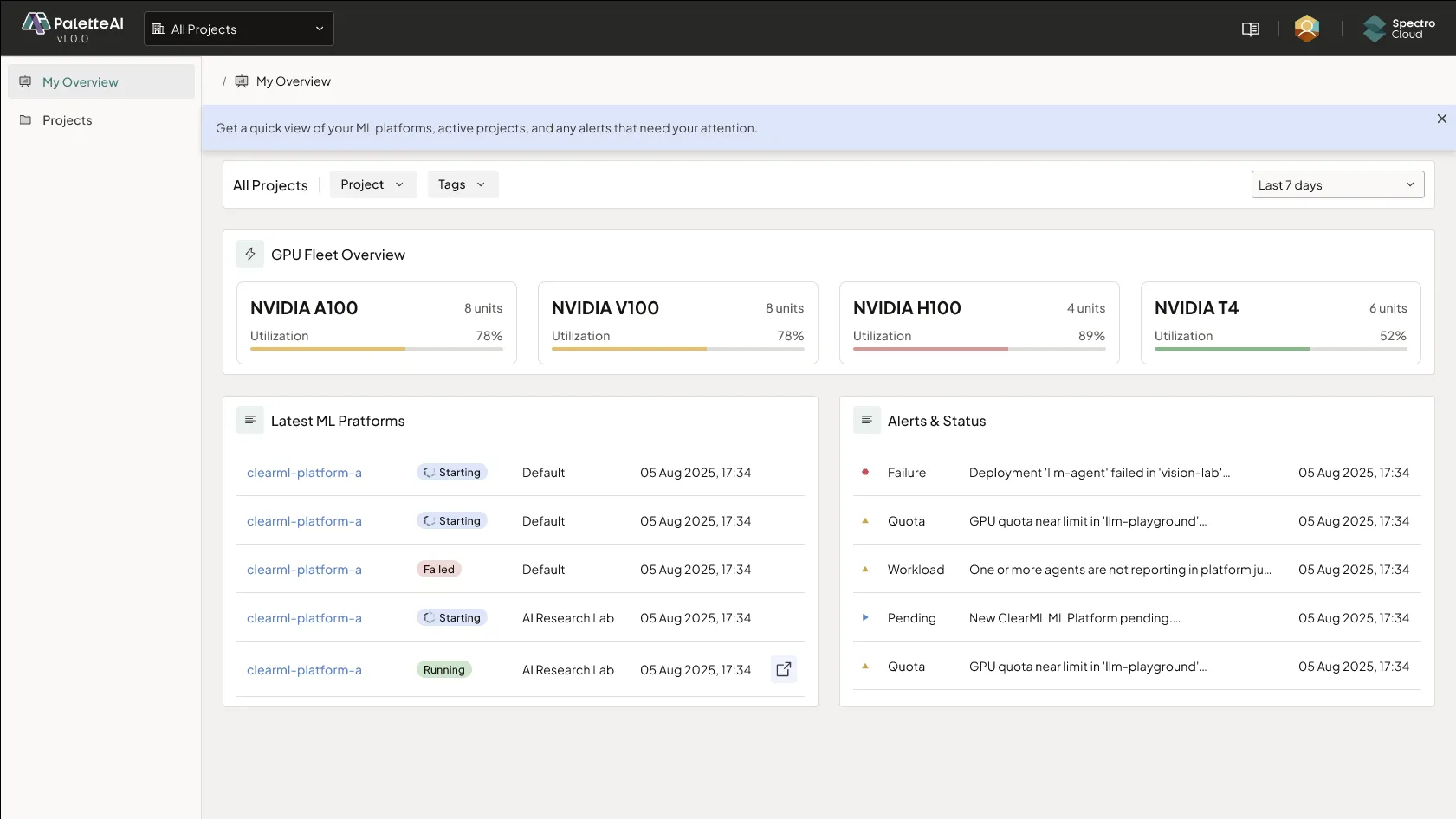
Task: Expand the Project filter dropdown
Action: [372, 184]
